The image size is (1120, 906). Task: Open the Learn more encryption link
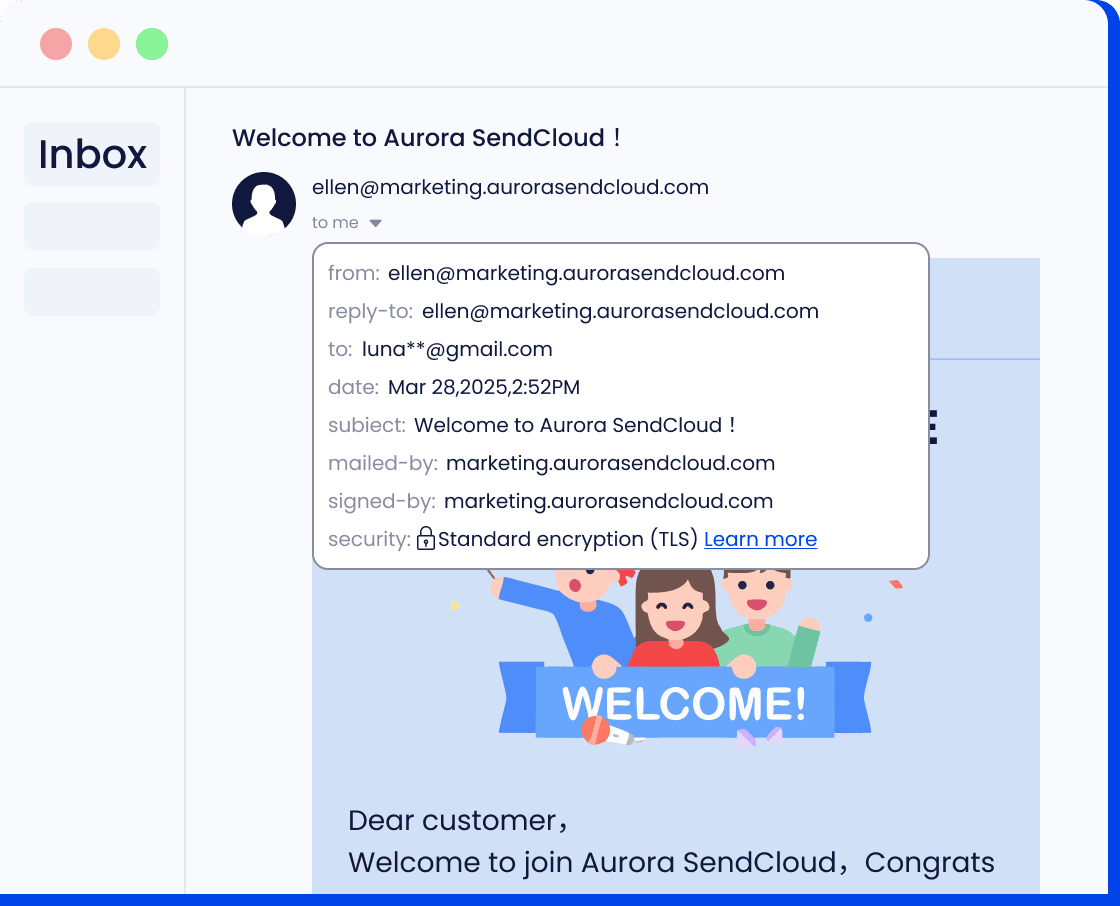(760, 539)
